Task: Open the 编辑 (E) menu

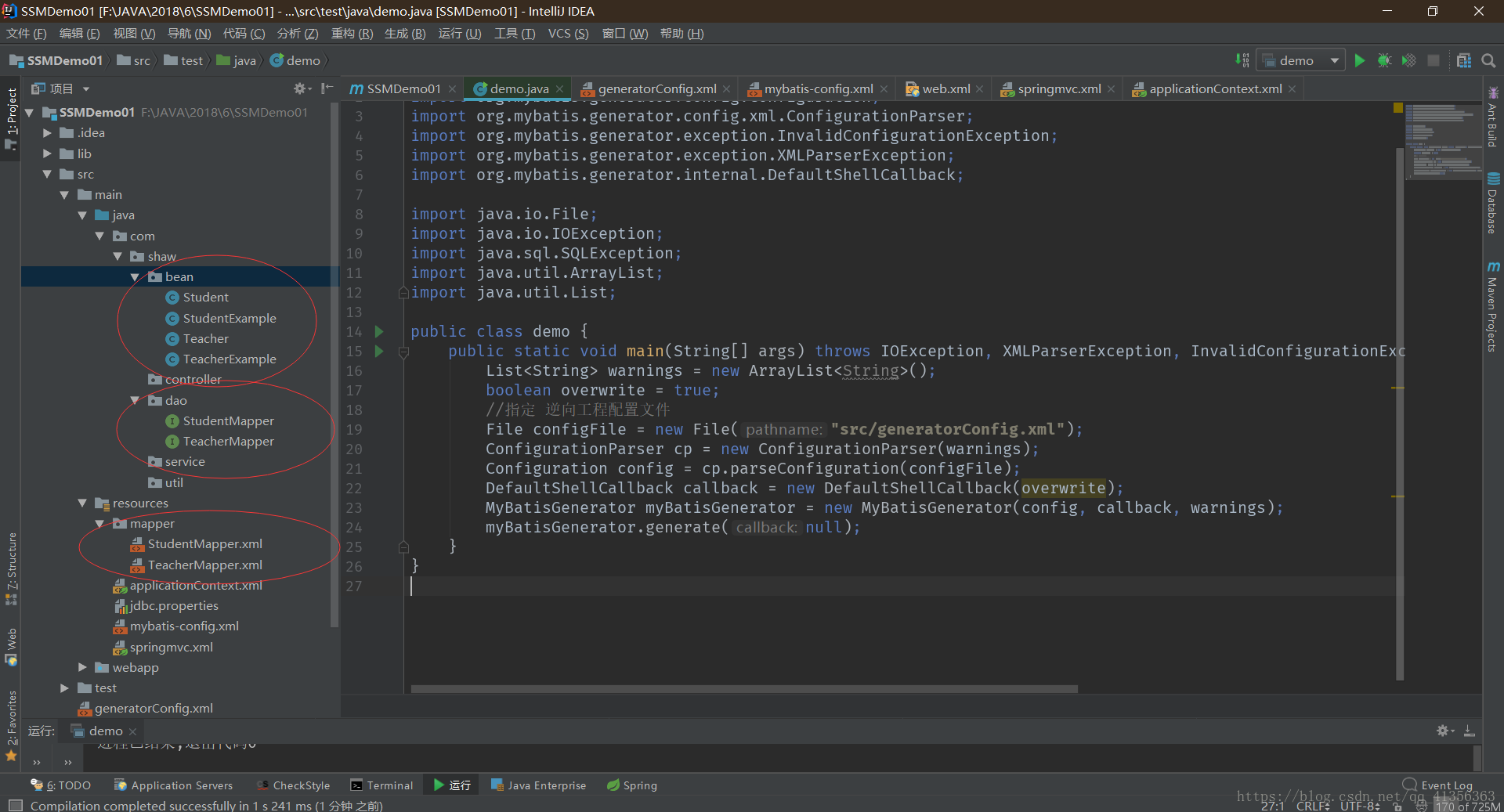Action: [80, 34]
